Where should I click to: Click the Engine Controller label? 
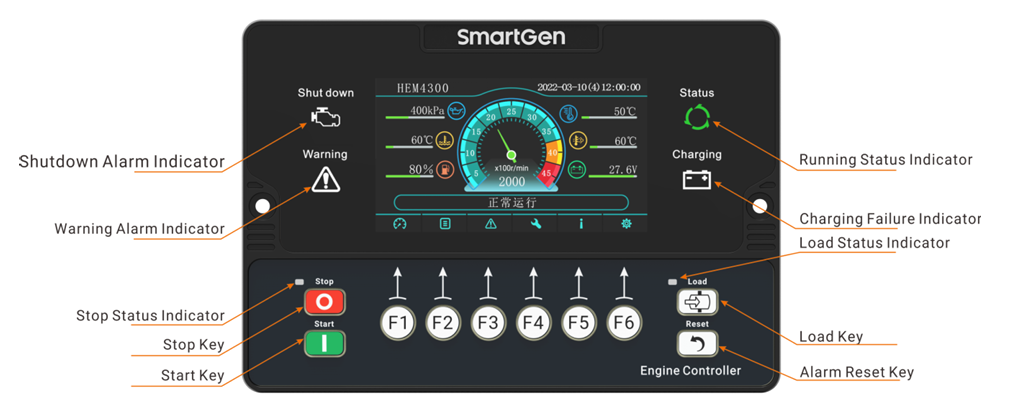click(690, 371)
